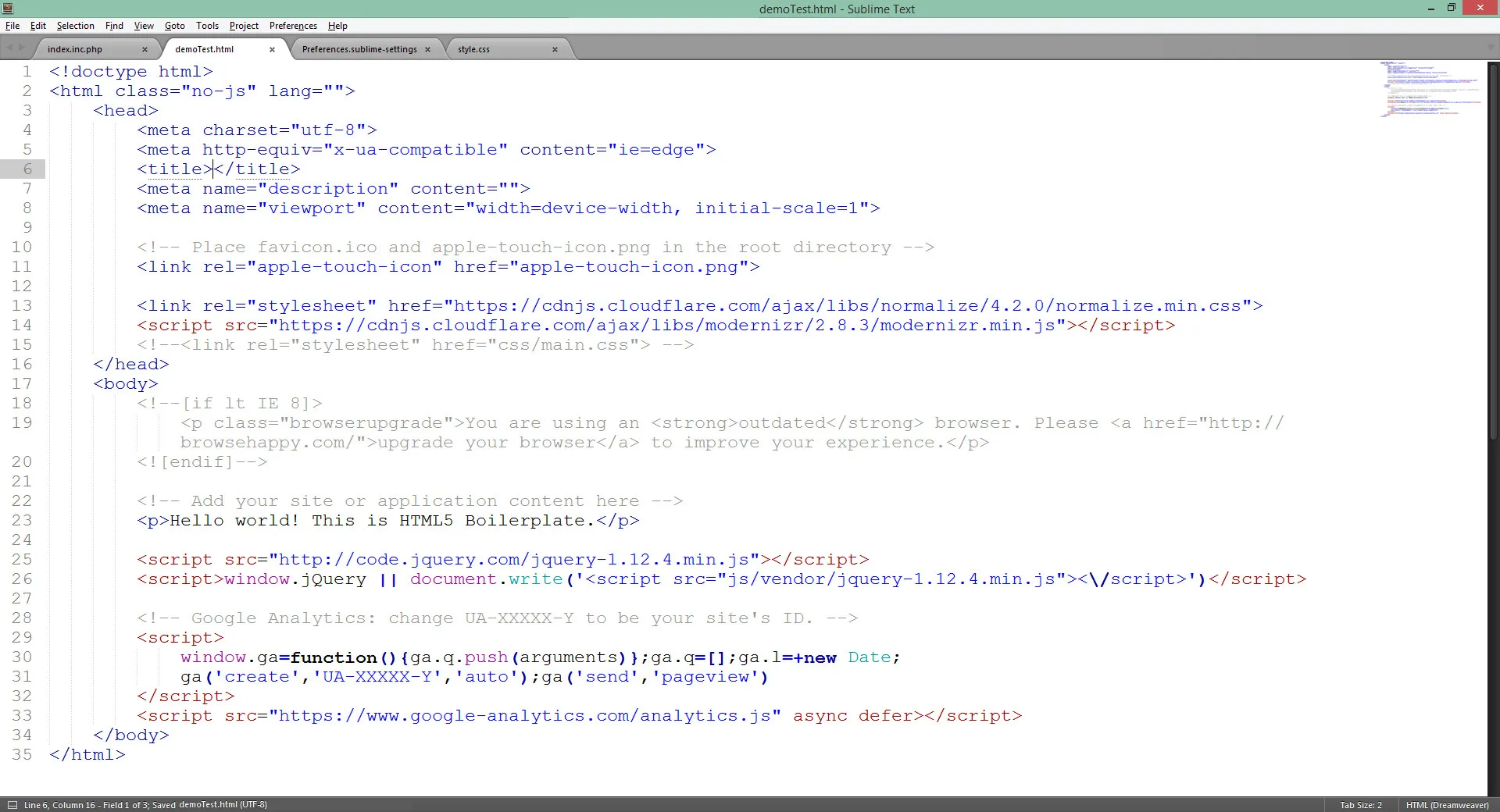The image size is (1500, 812).
Task: Click the closing "</head>" tag
Action: pyautogui.click(x=131, y=365)
